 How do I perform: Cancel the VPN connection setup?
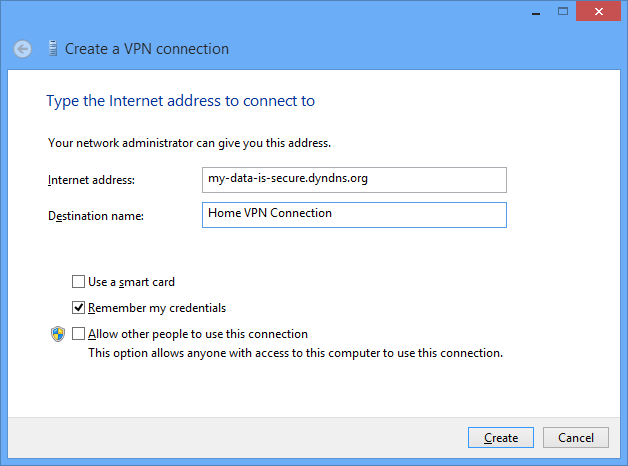pyautogui.click(x=576, y=438)
